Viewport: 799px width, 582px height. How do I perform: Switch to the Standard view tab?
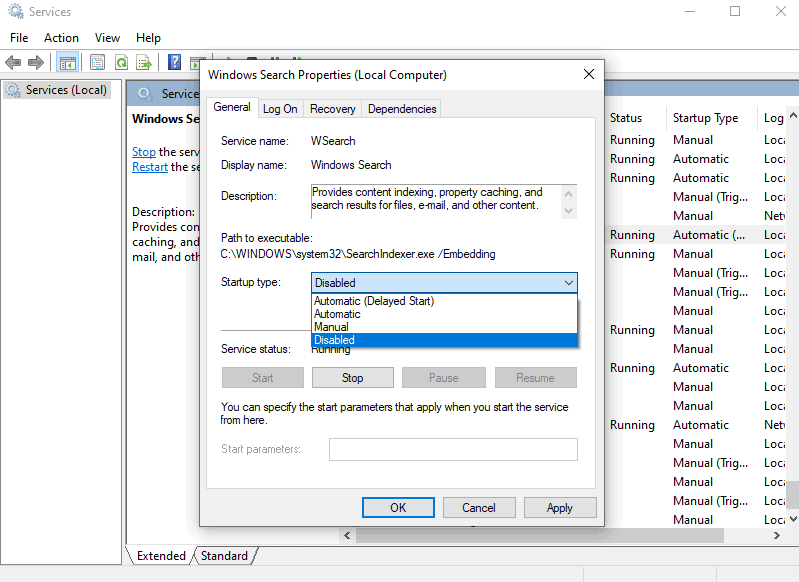[224, 555]
